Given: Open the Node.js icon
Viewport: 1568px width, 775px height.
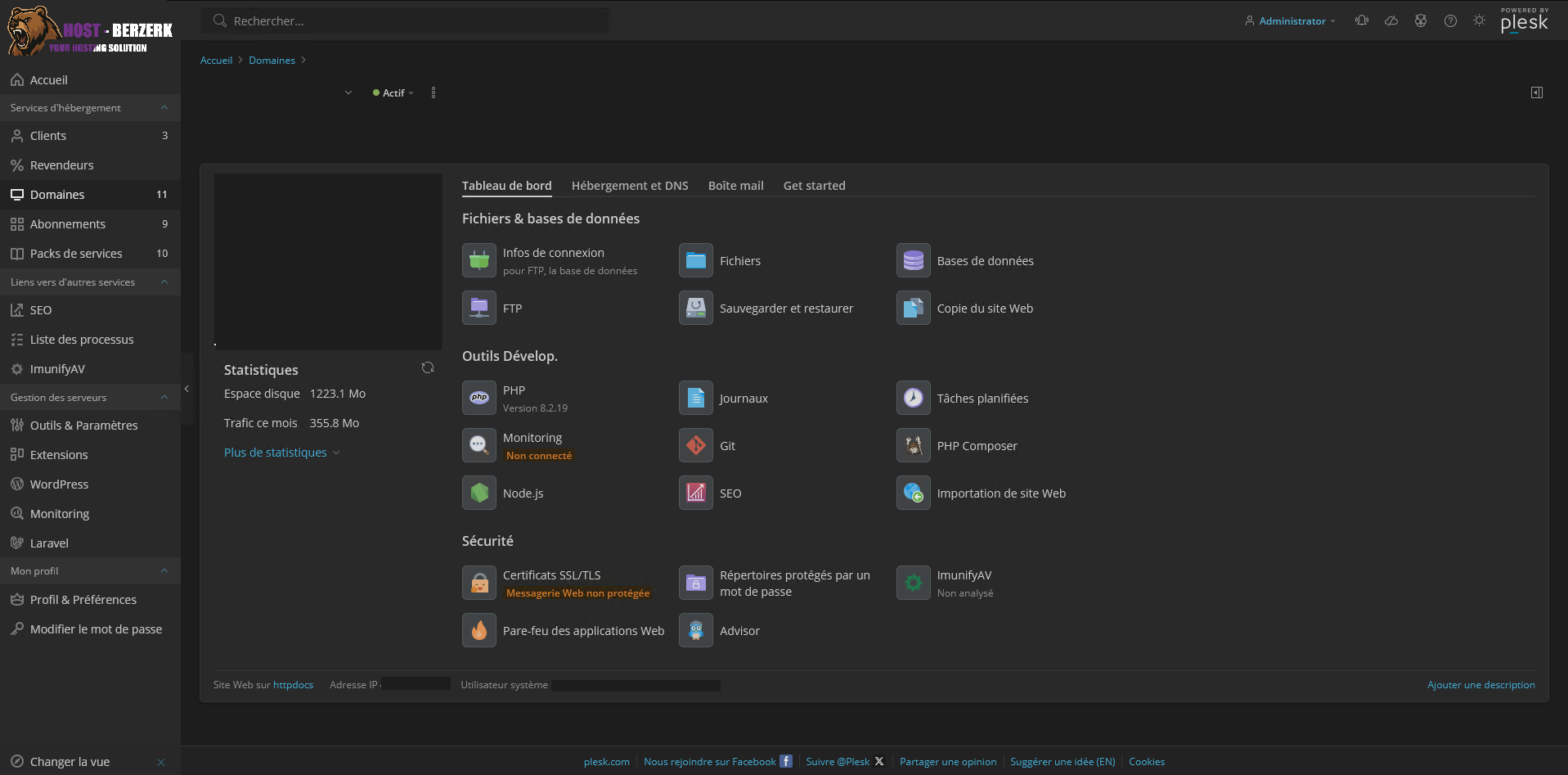Looking at the screenshot, I should (479, 493).
